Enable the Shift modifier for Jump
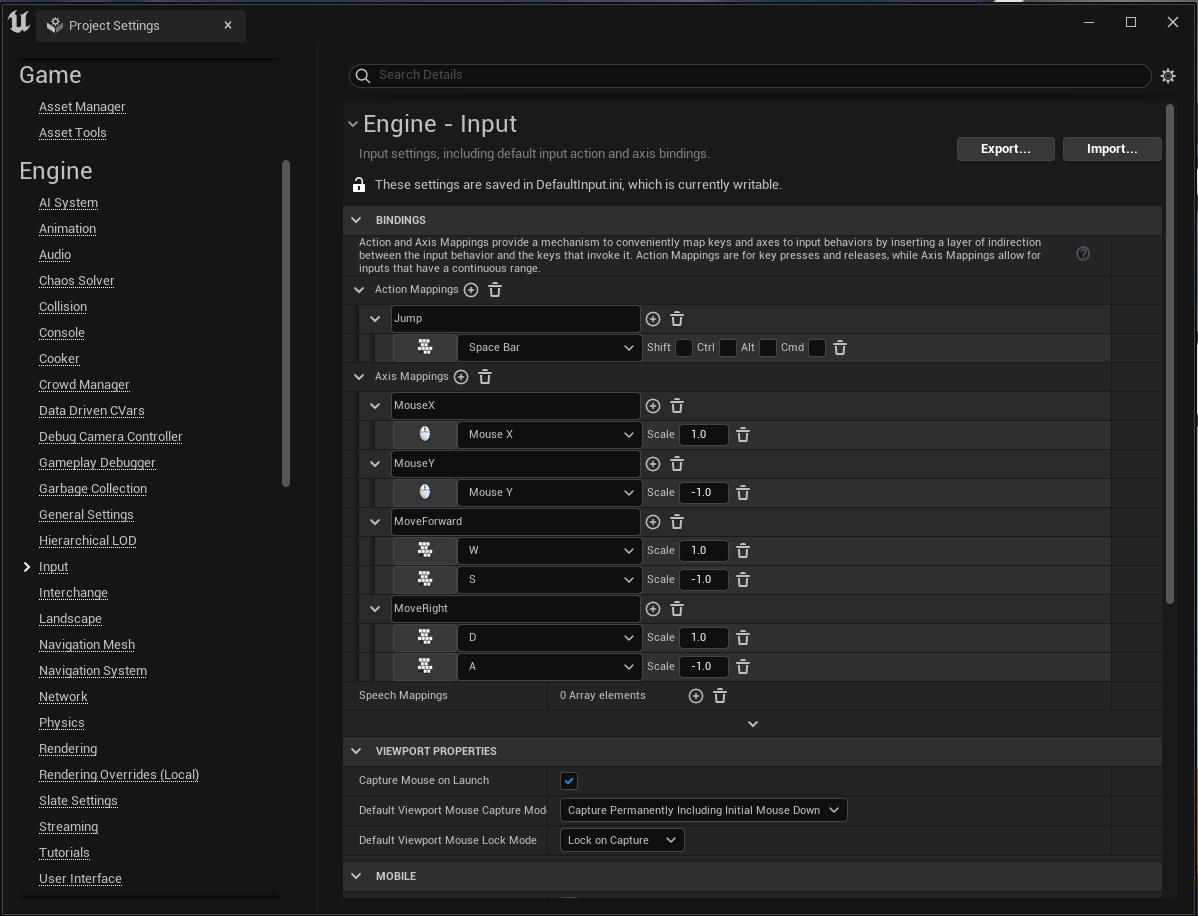 [684, 348]
